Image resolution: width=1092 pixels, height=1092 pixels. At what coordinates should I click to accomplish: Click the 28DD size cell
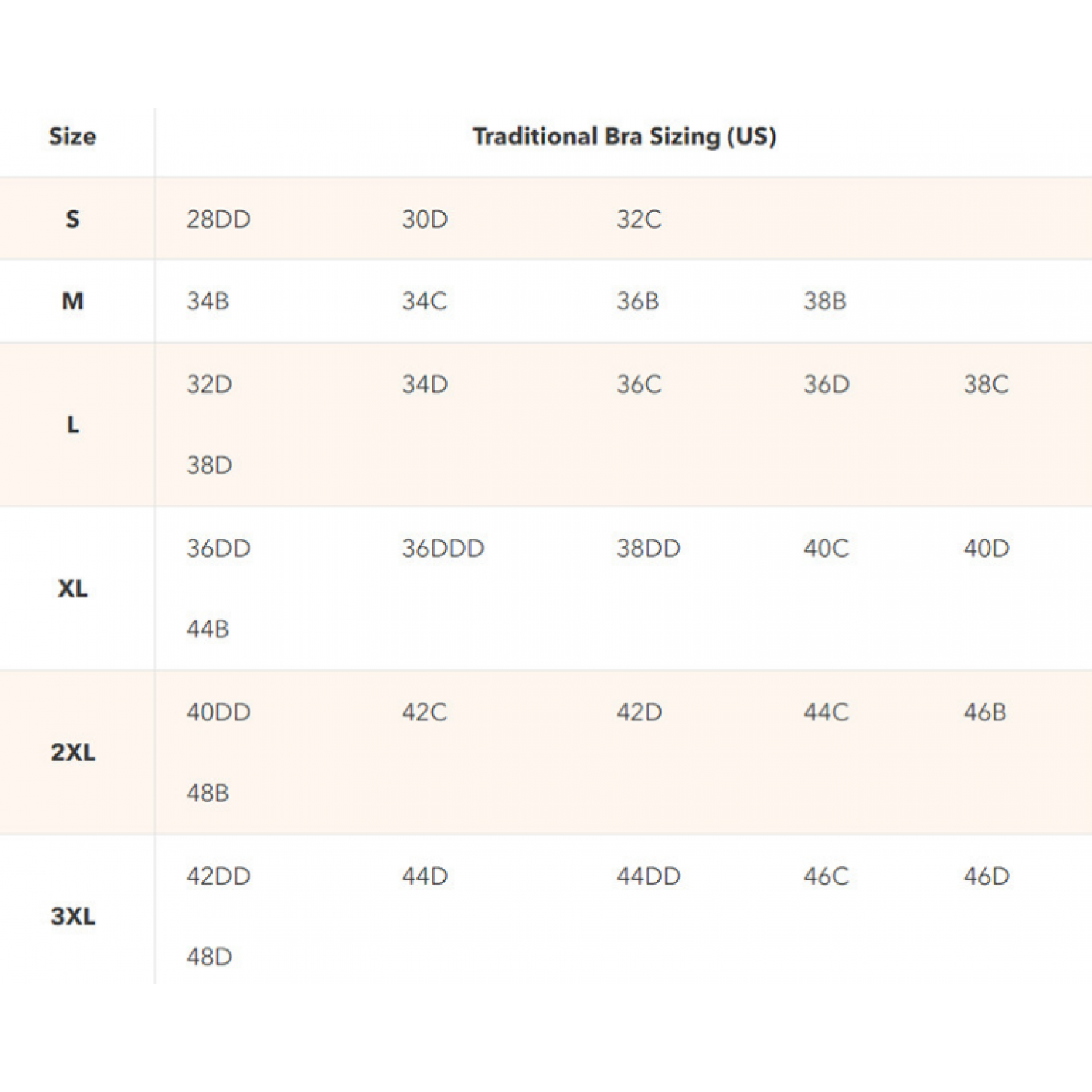218,219
